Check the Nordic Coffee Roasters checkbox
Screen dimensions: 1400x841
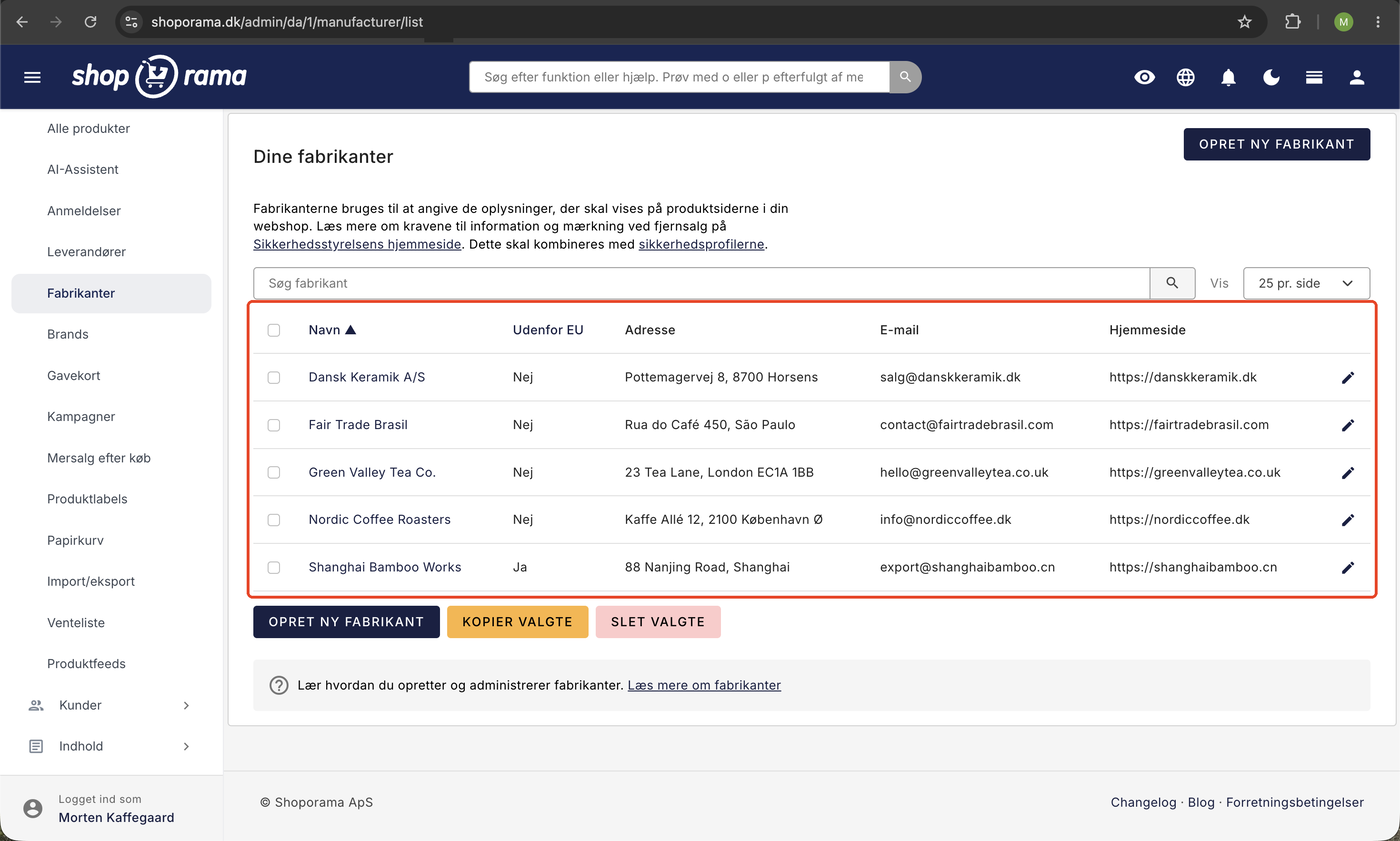coord(274,520)
